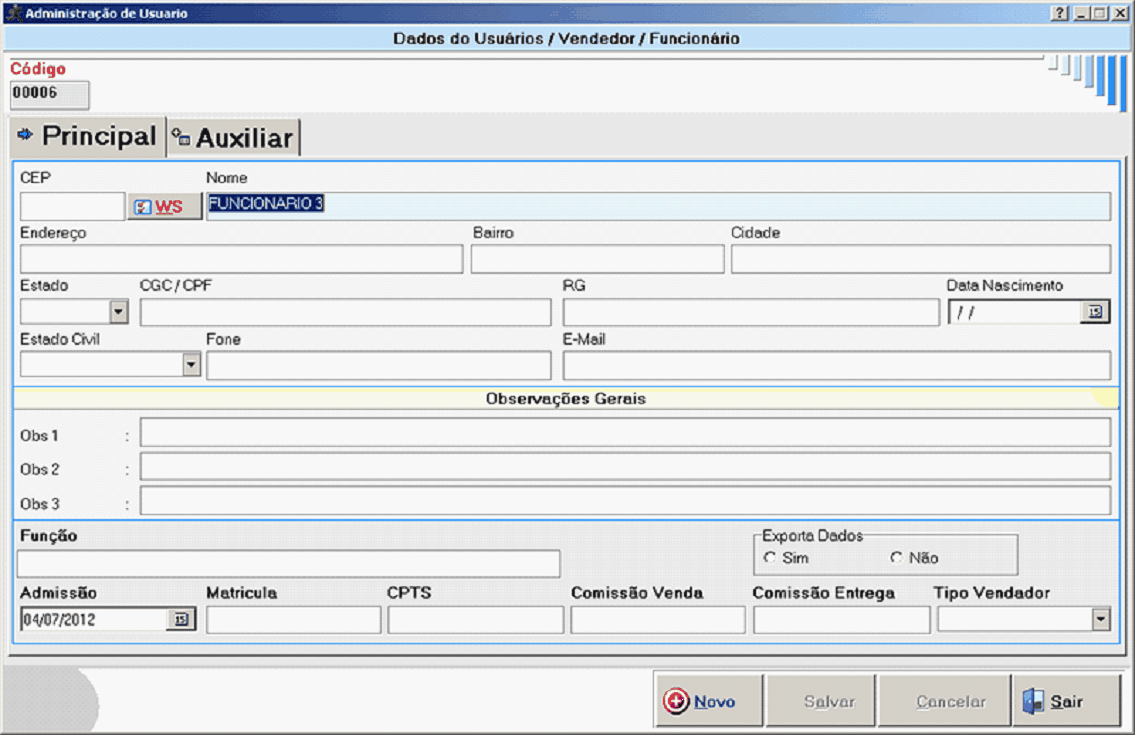Click the WS CEP lookup button
1136x736 pixels.
tap(164, 207)
